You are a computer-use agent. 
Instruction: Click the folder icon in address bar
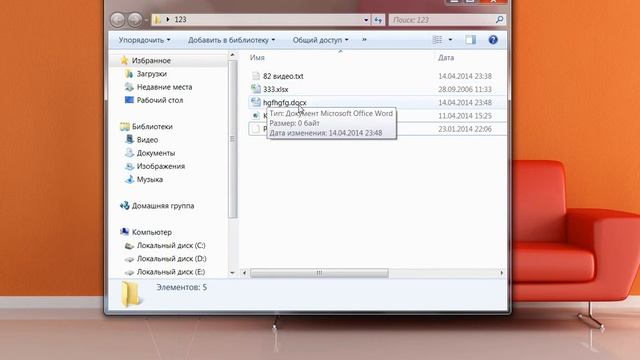tap(158, 19)
